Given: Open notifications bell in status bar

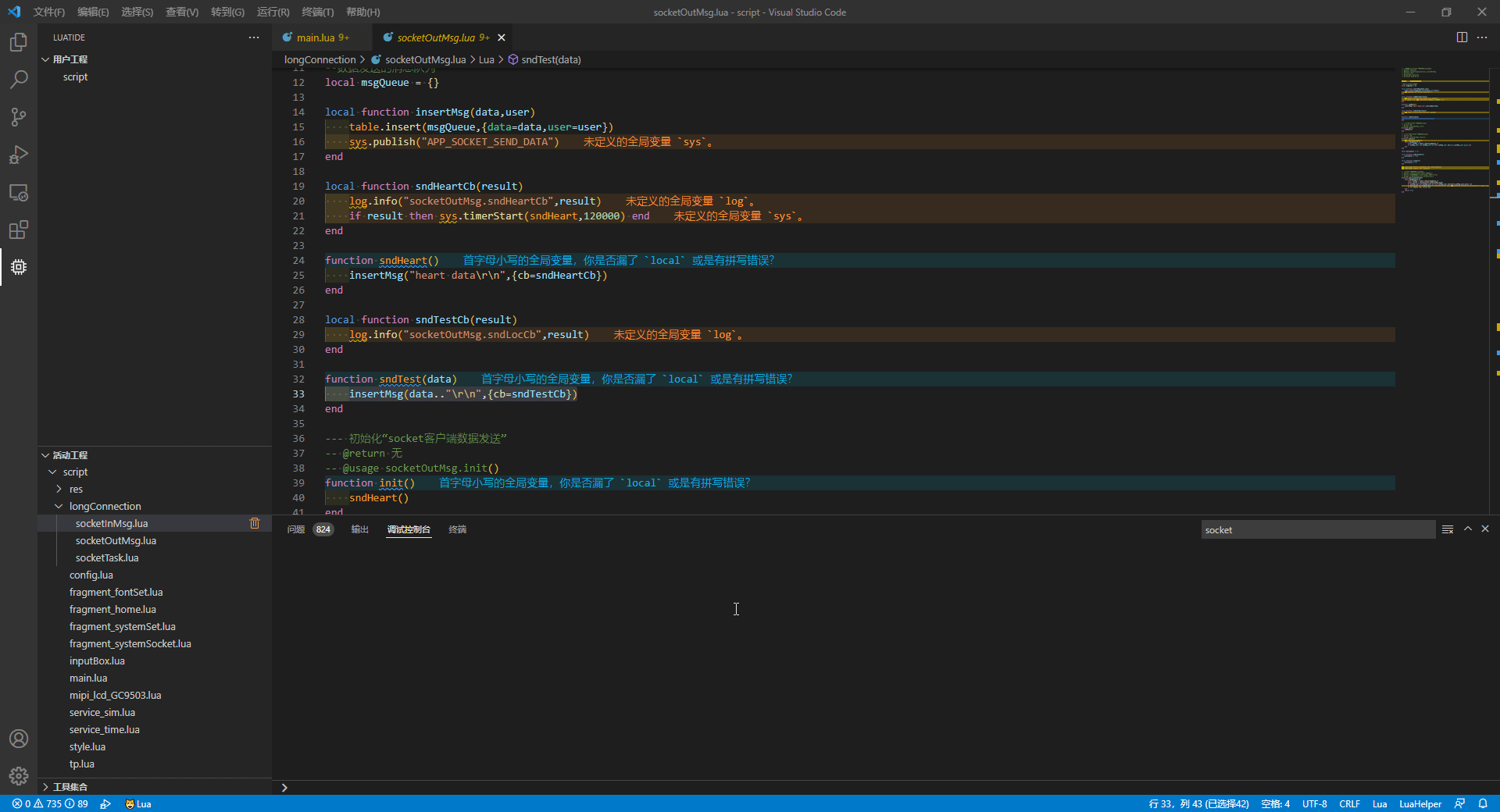Looking at the screenshot, I should coord(1483,803).
